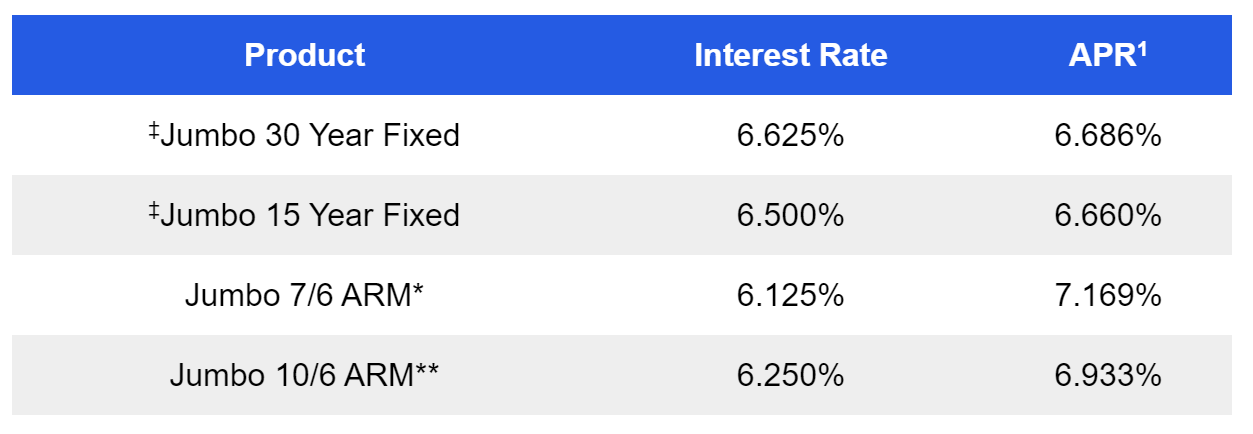This screenshot has height=434, width=1253.
Task: Select the 6.660% APR cell
Action: point(1107,215)
